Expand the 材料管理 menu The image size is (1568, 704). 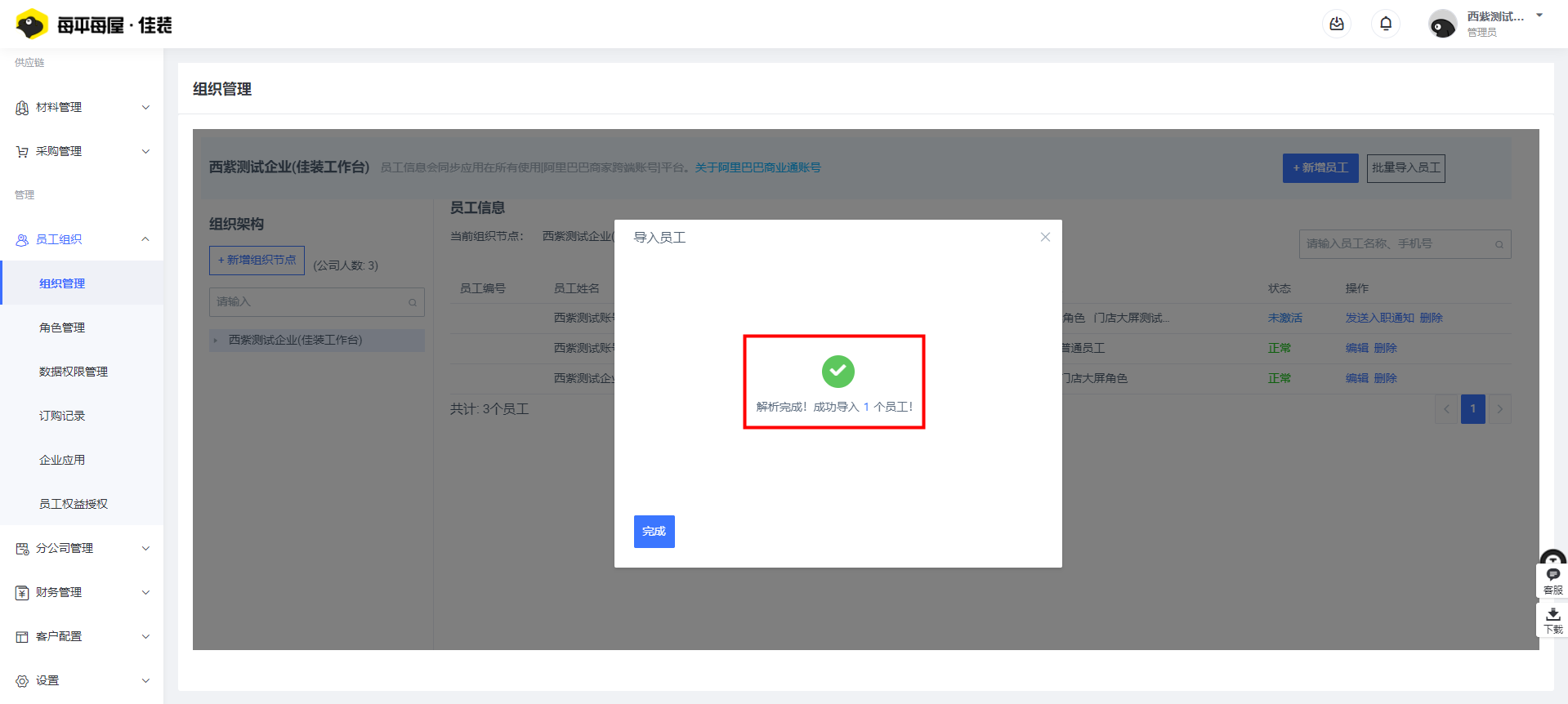[x=82, y=107]
